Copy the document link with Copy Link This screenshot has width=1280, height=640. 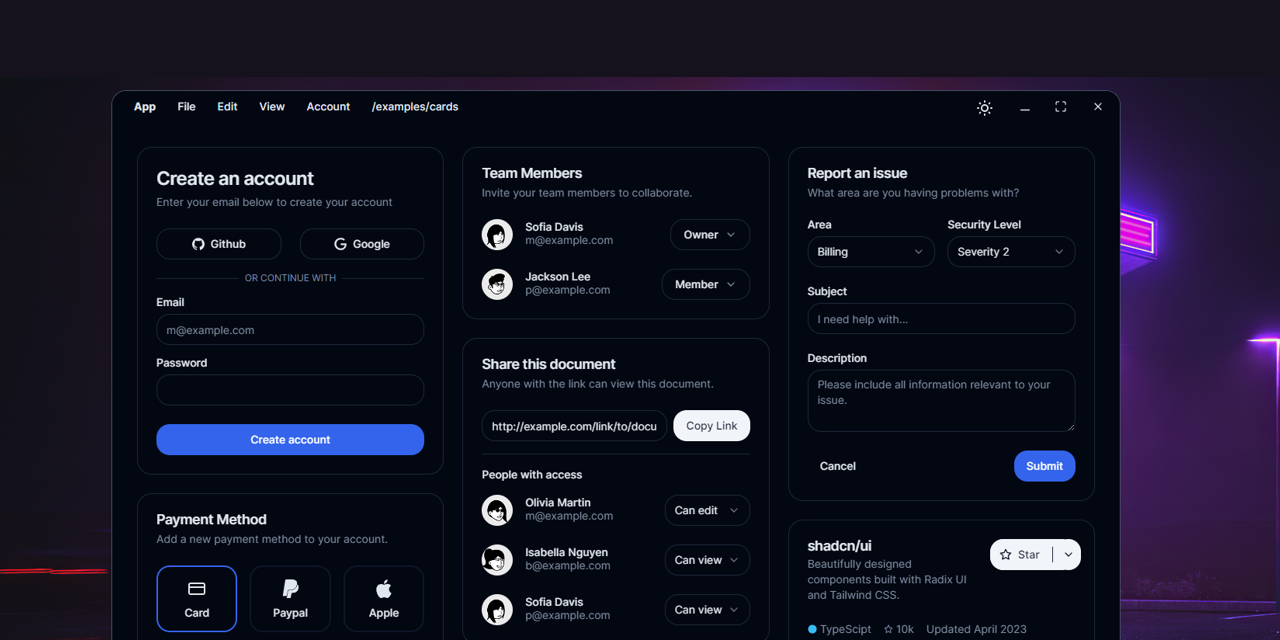pyautogui.click(x=711, y=425)
